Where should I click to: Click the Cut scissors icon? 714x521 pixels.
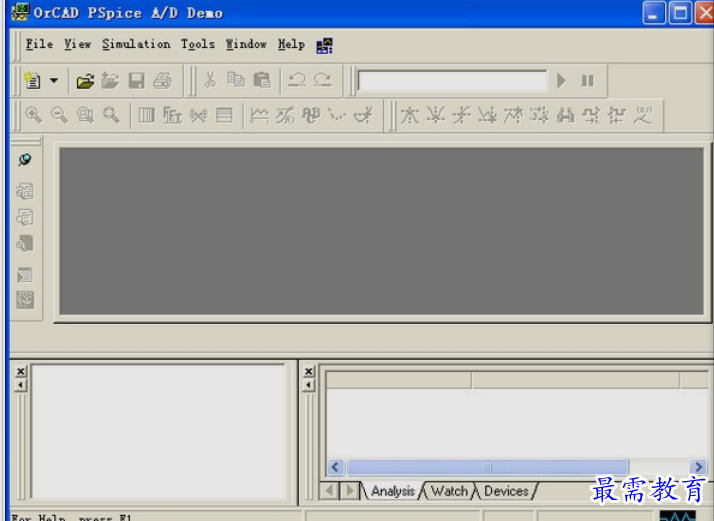210,80
